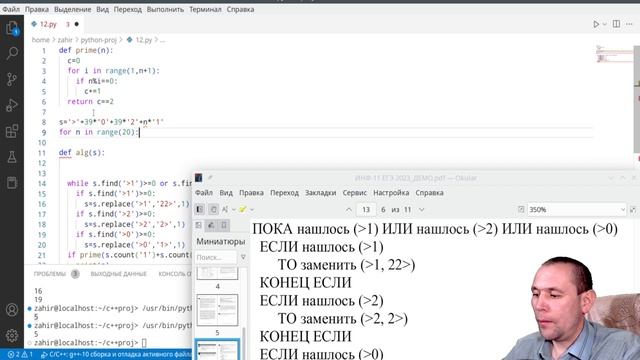Image resolution: width=640 pixels, height=360 pixels.
Task: Click PDF text 'ТО заменить (>2, 2>)'
Action: (x=342, y=319)
